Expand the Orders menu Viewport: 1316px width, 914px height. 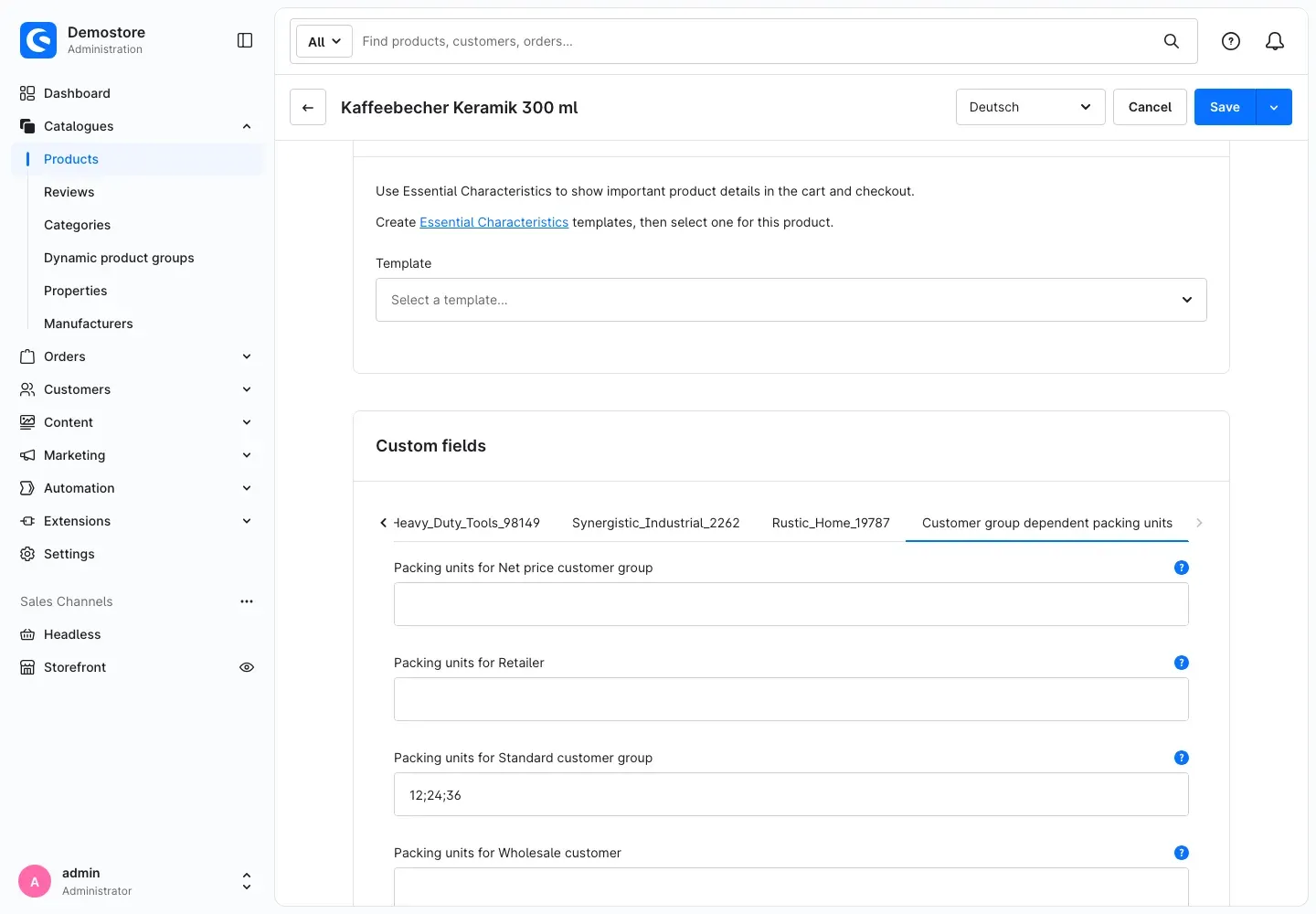point(247,356)
